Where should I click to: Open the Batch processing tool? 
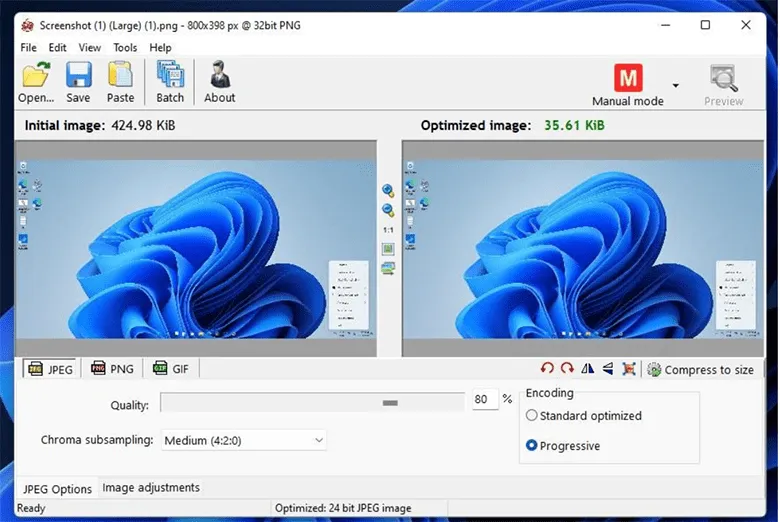point(170,81)
